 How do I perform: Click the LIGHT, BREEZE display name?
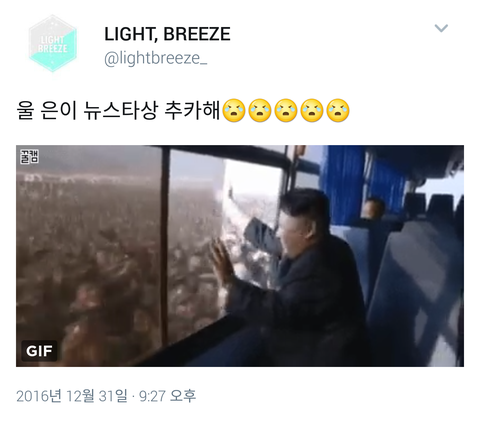click(167, 34)
